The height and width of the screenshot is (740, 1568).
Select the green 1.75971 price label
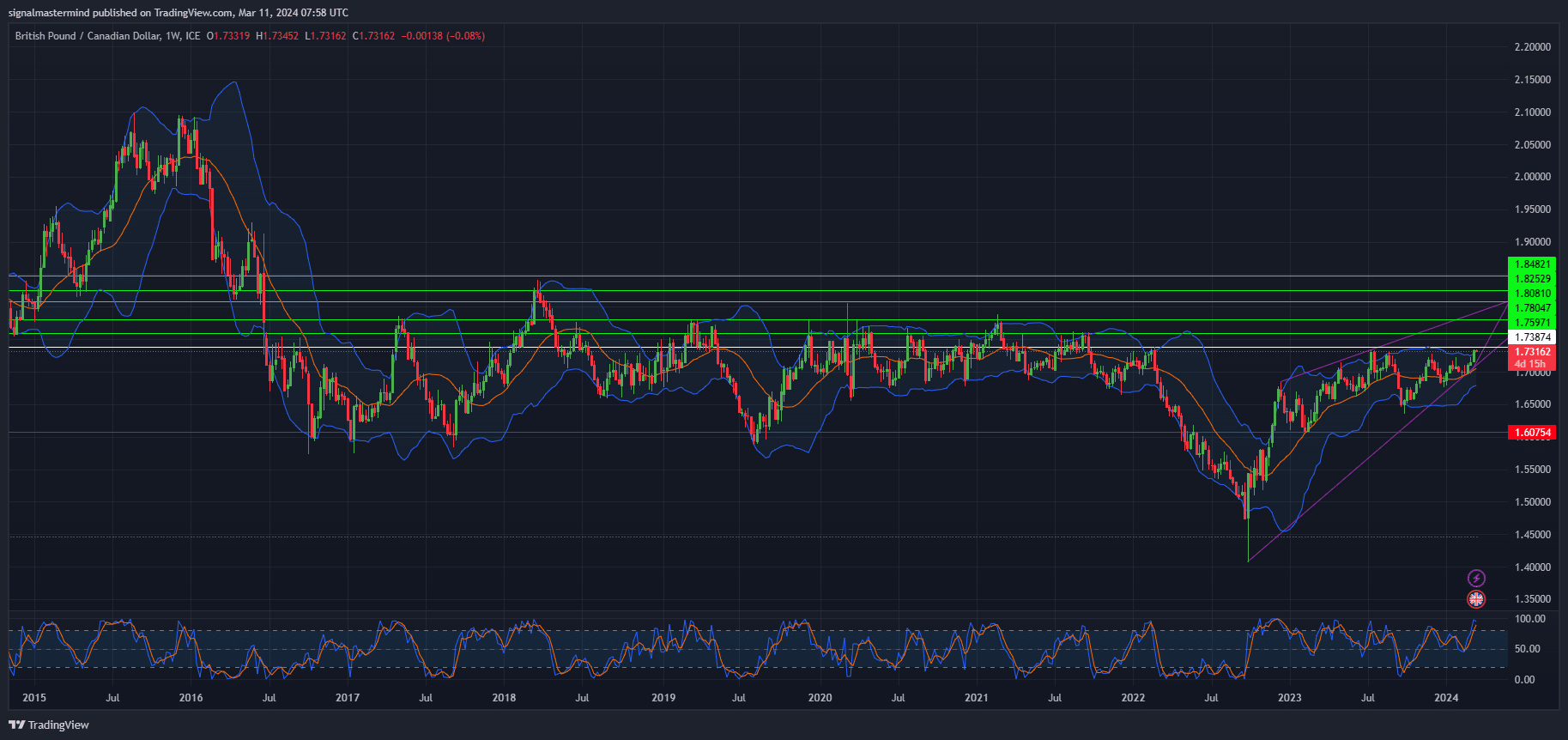(1532, 323)
